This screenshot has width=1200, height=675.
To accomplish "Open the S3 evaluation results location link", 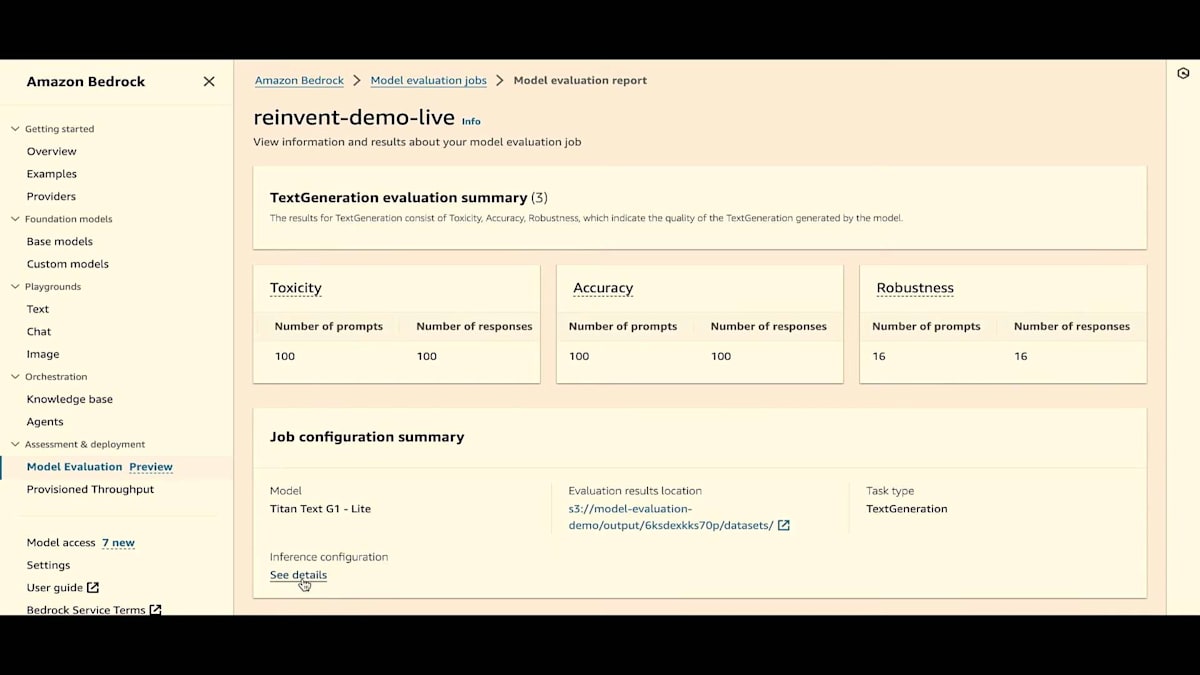I will (x=671, y=517).
